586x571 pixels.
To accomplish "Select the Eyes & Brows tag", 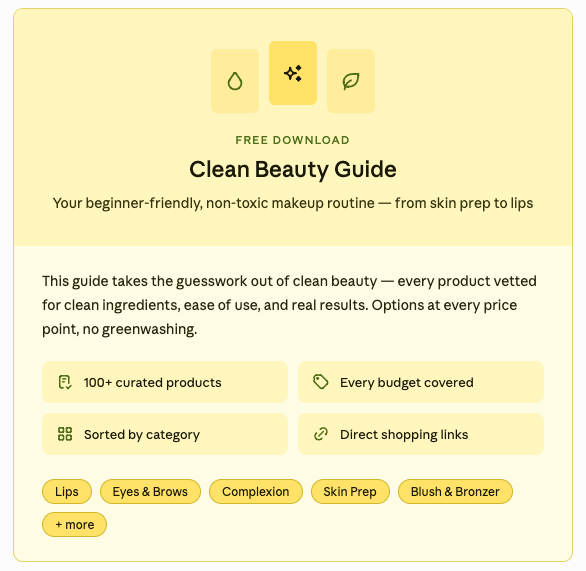I will [x=150, y=491].
